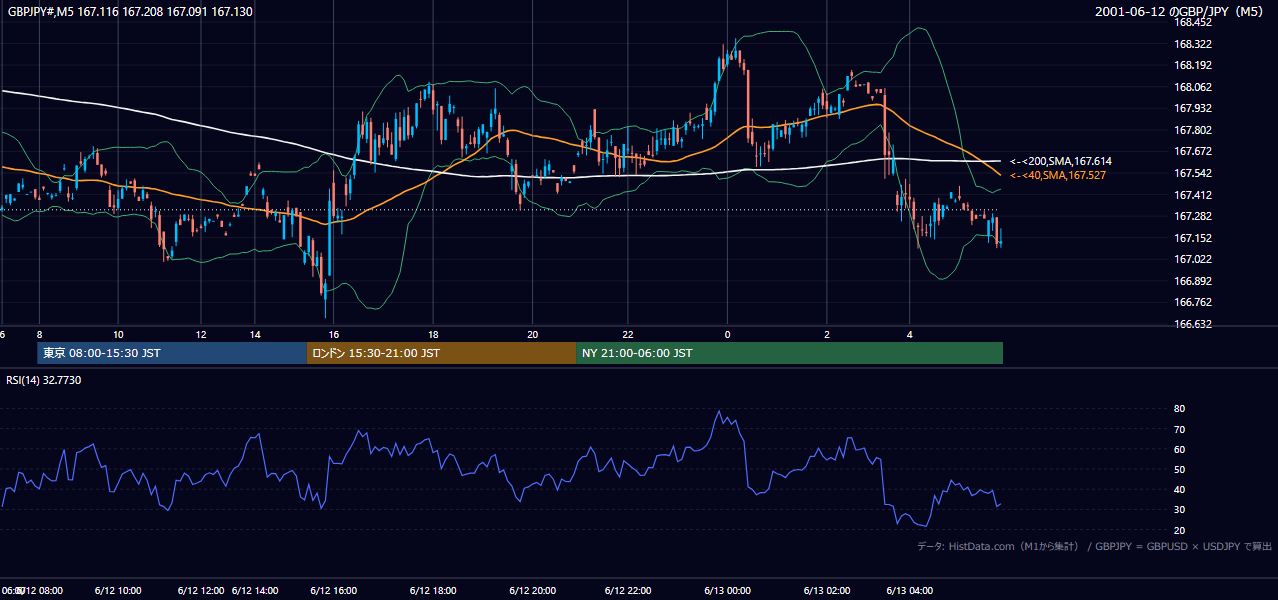Click RSI scale value 60
The height and width of the screenshot is (600, 1278).
[1179, 449]
